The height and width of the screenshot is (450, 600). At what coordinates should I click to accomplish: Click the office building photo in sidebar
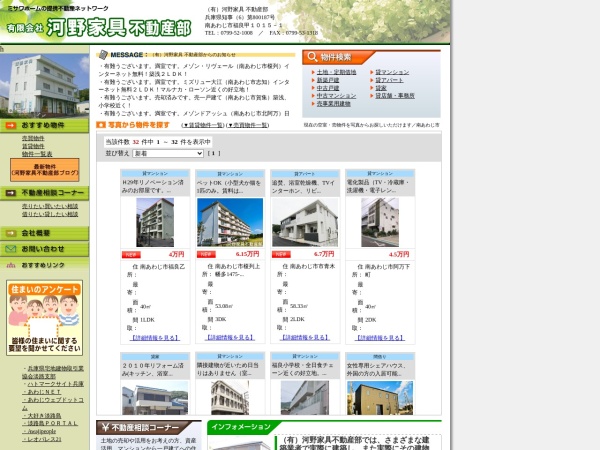(44, 85)
